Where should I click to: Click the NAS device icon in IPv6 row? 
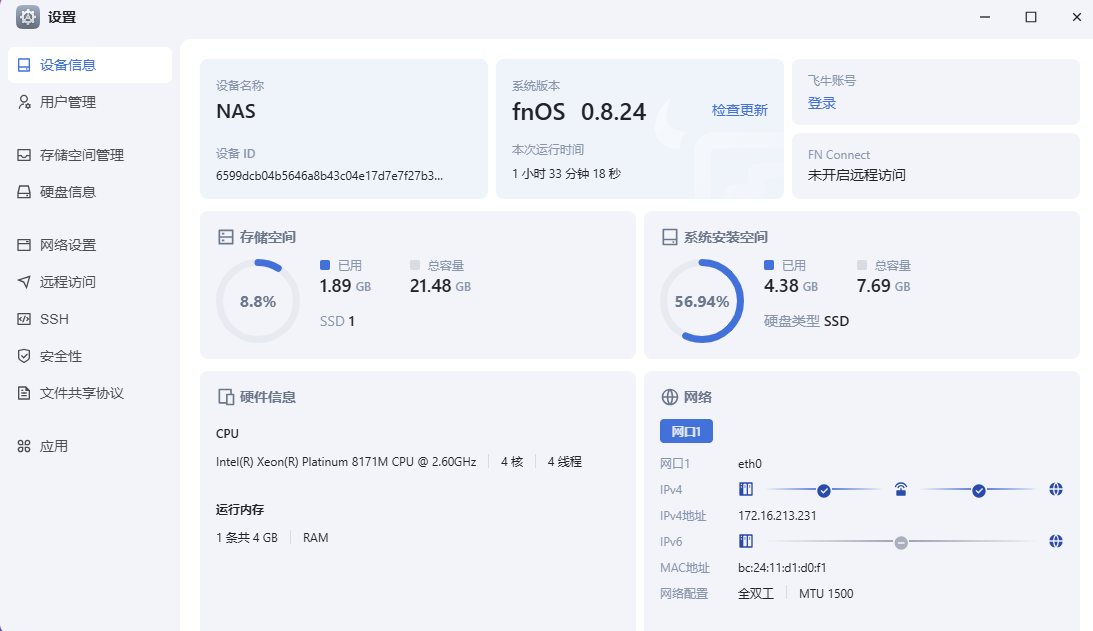[745, 541]
